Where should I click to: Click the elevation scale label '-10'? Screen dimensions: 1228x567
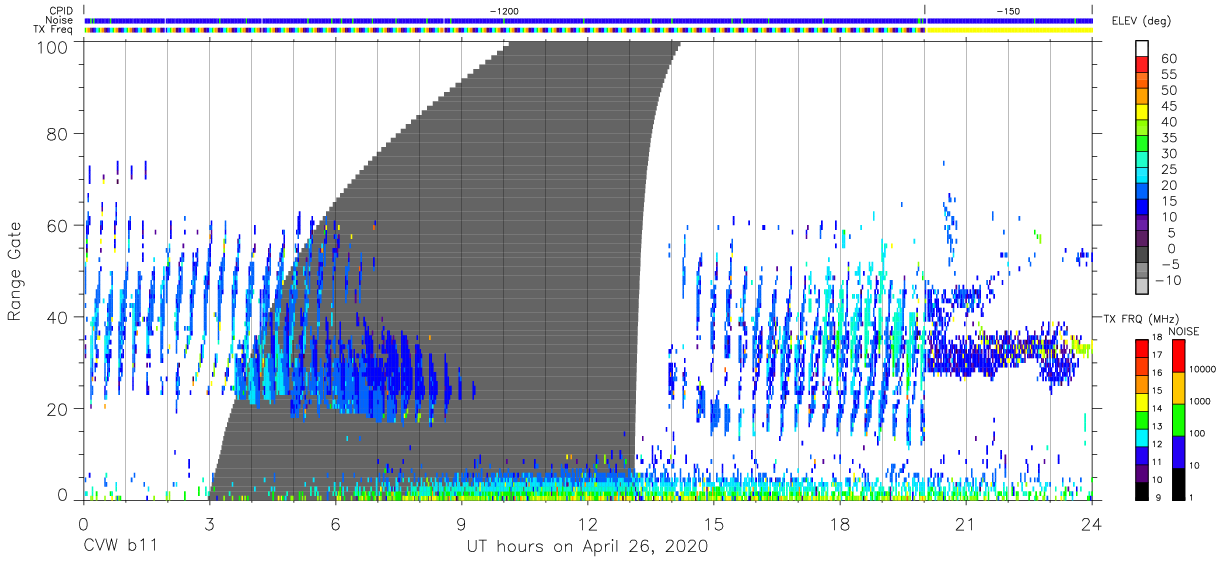(x=1170, y=281)
